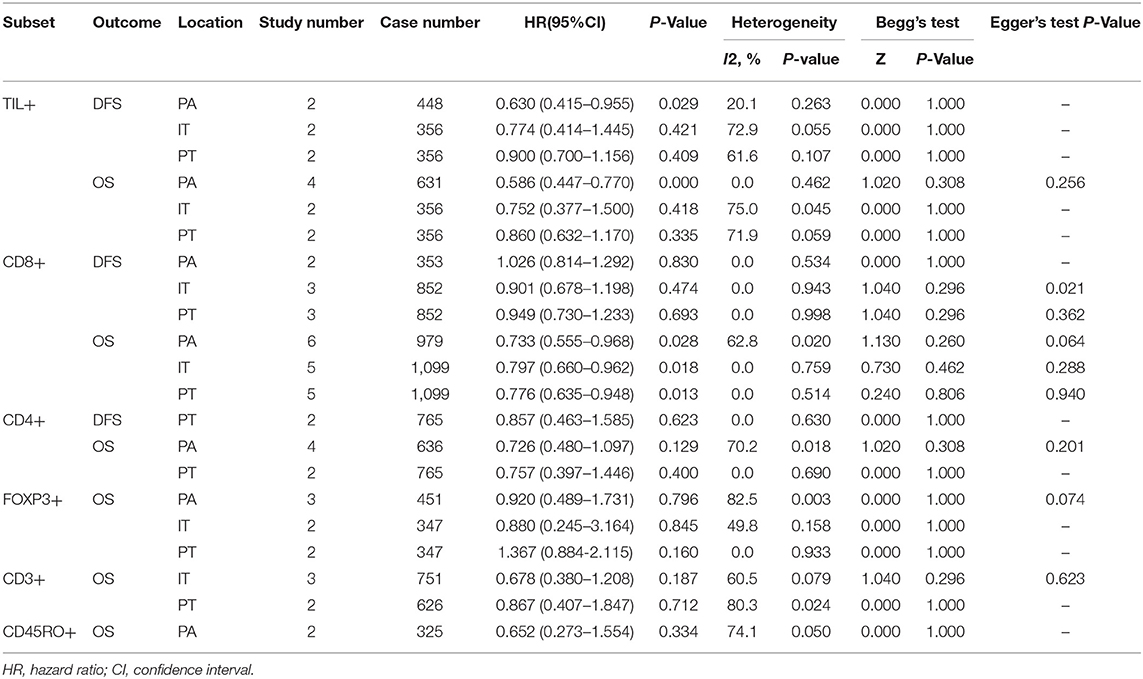Click the Begg's P-value '0.806'
This screenshot has width=1143, height=679.
[945, 395]
